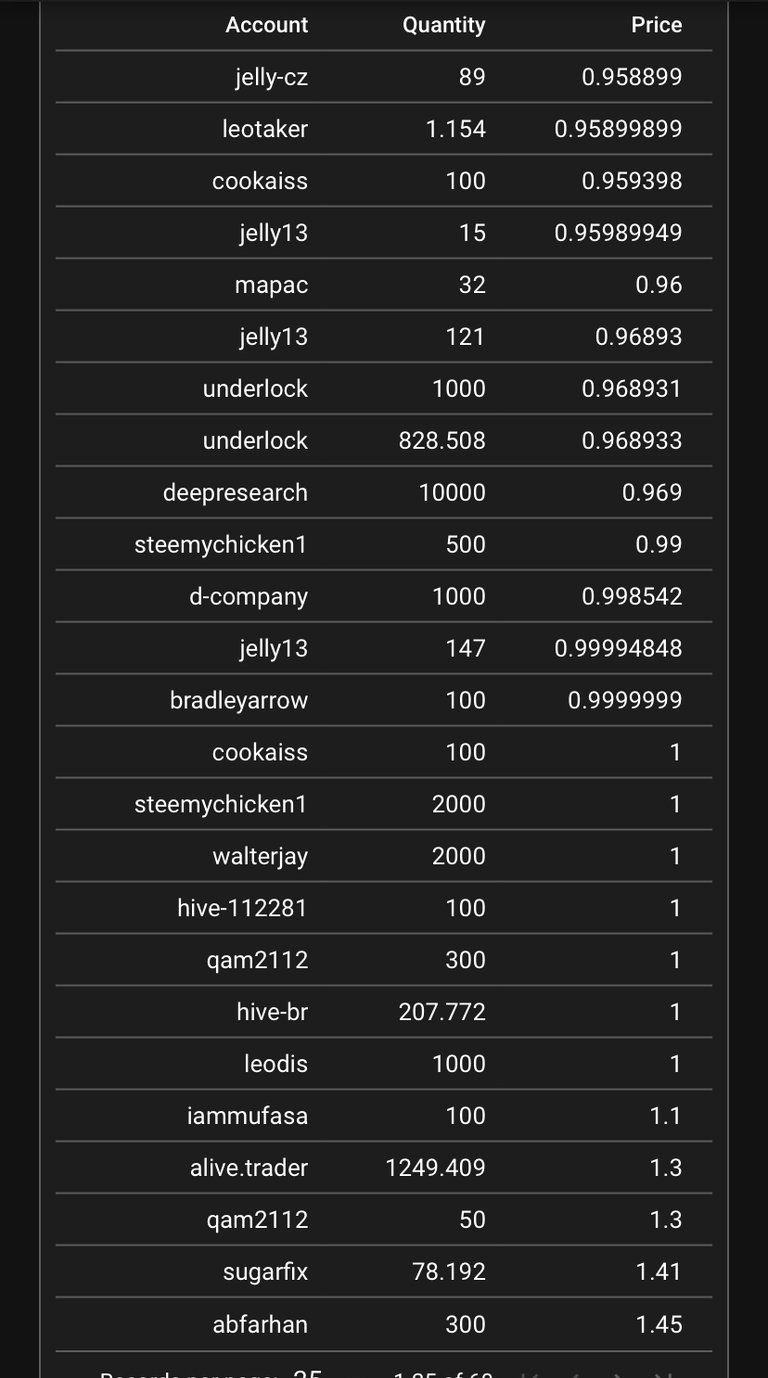Click the walterjay account name

point(260,857)
